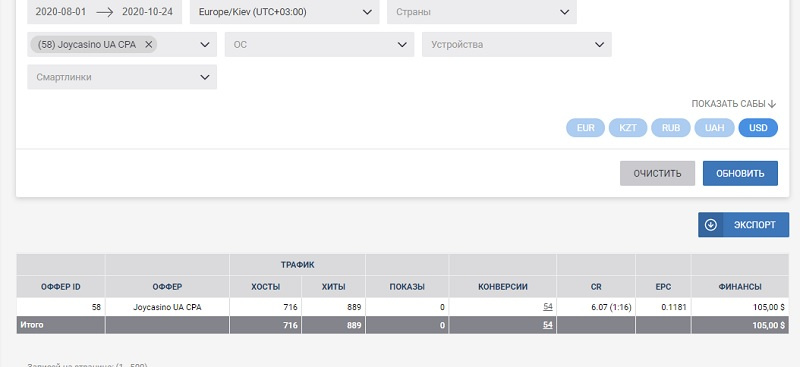800x367 pixels.
Task: Select UAH currency
Action: tap(714, 128)
